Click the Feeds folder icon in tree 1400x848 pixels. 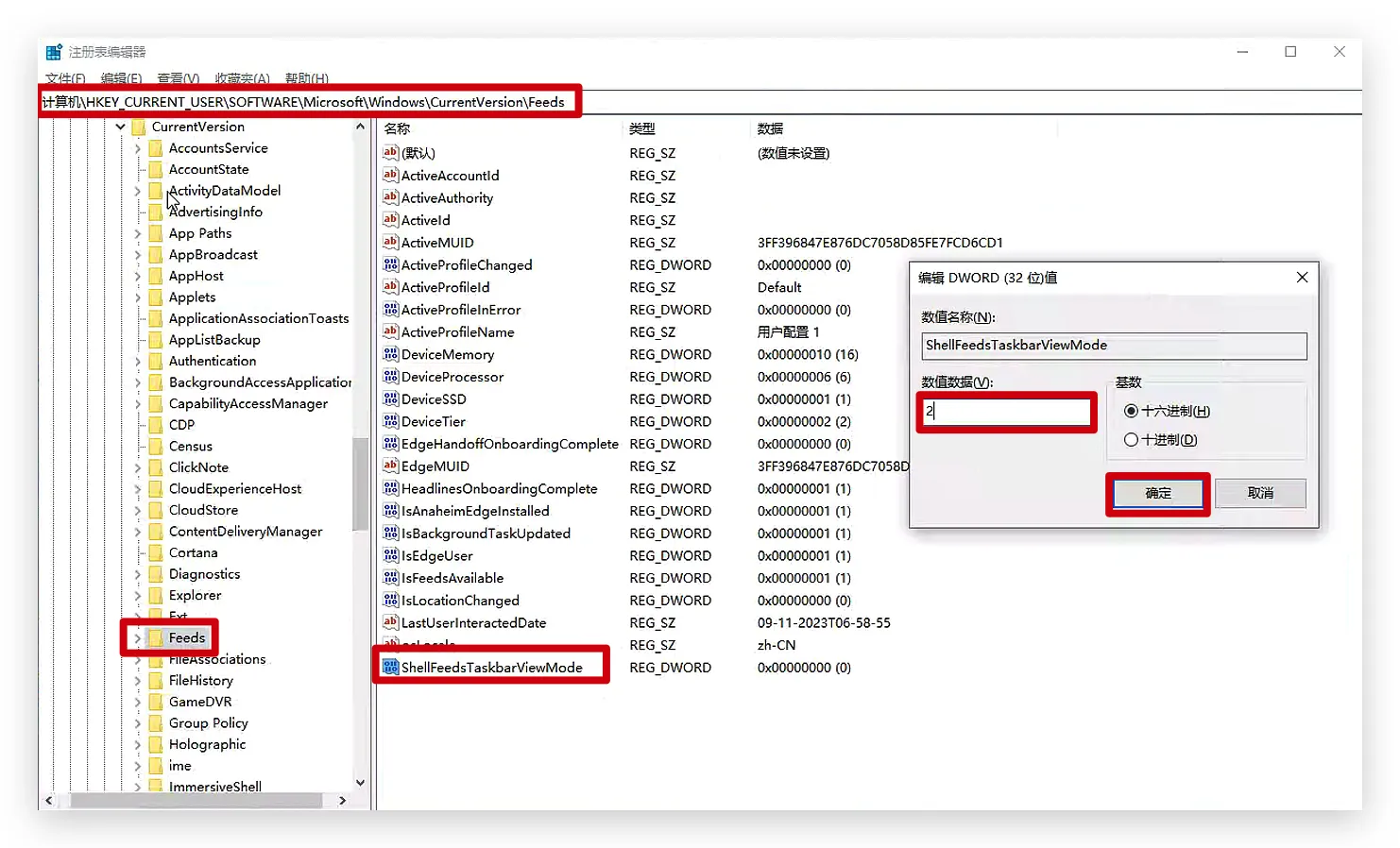[156, 637]
